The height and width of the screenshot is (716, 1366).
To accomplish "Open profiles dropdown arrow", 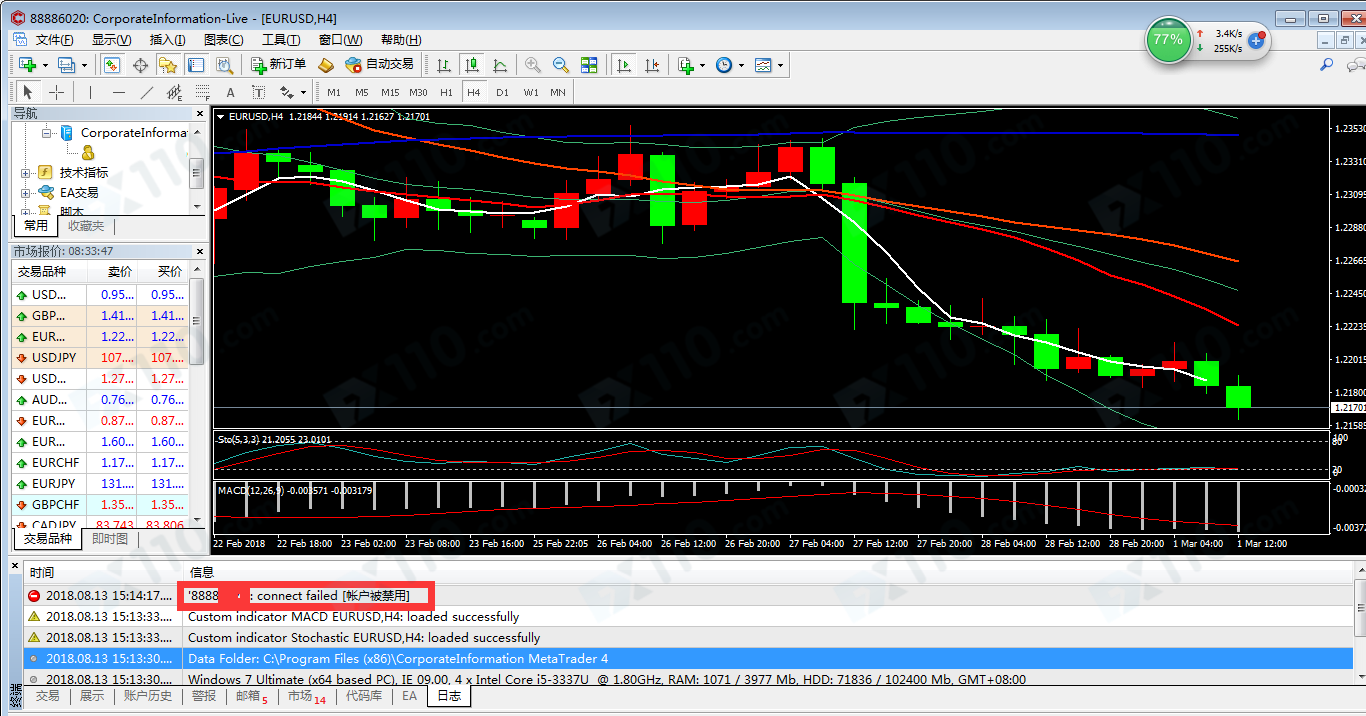I will point(84,65).
